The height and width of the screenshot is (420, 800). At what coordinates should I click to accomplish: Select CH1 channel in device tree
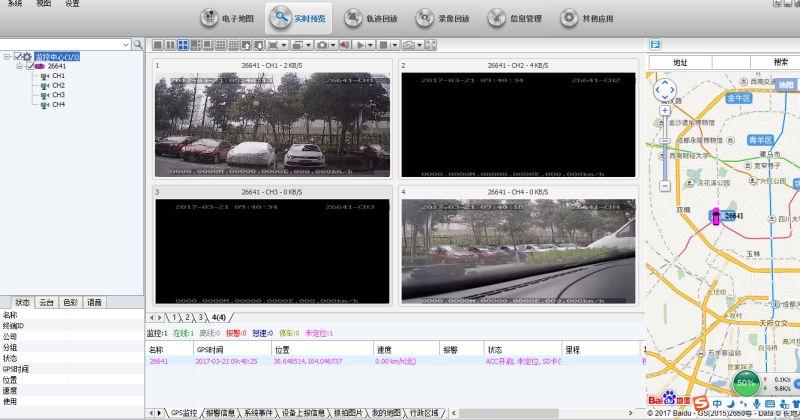(x=58, y=76)
